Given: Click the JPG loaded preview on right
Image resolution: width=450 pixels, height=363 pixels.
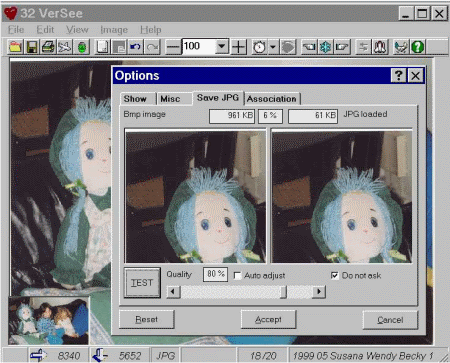Looking at the screenshot, I should click(342, 197).
